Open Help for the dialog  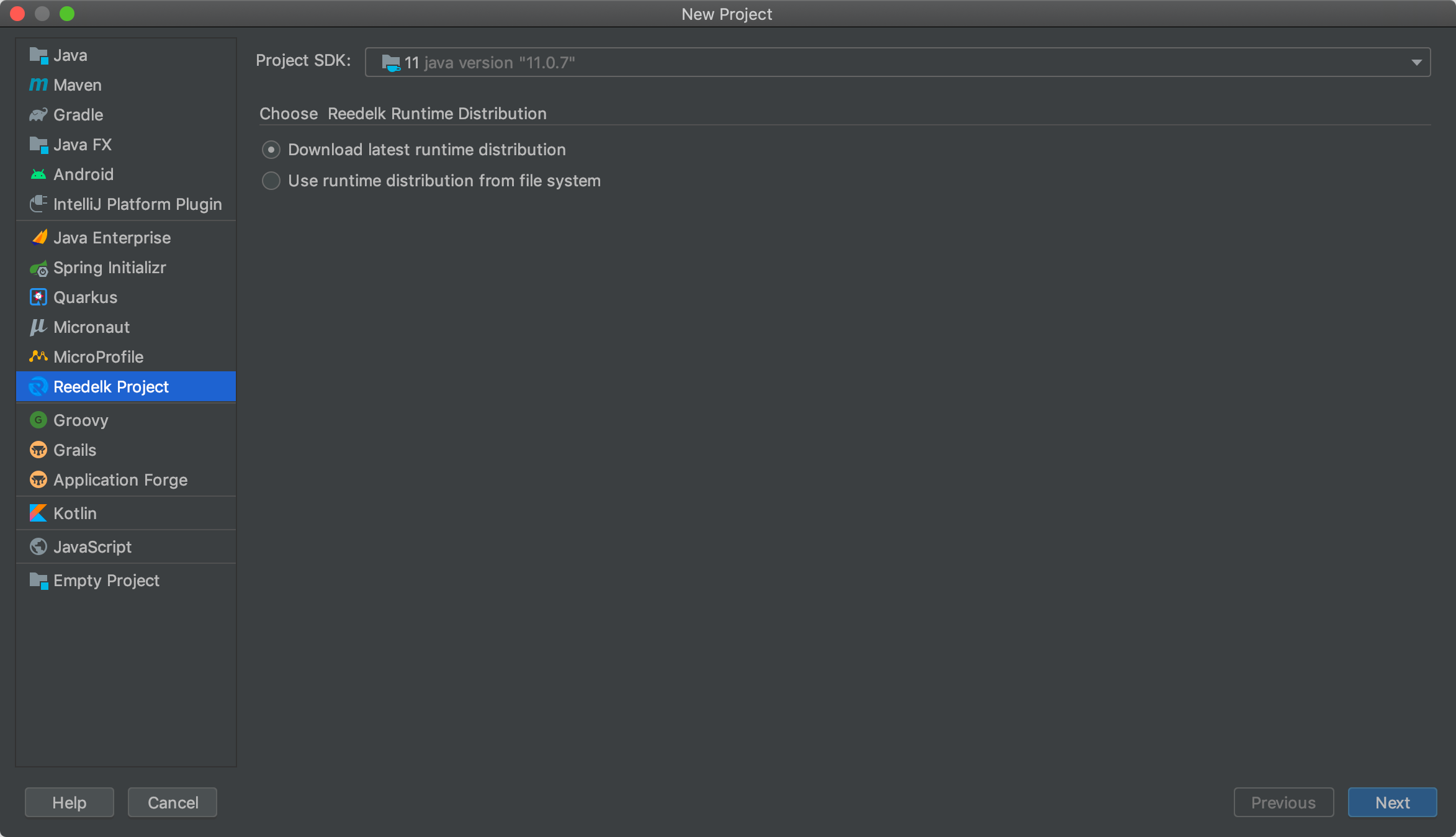coord(70,802)
